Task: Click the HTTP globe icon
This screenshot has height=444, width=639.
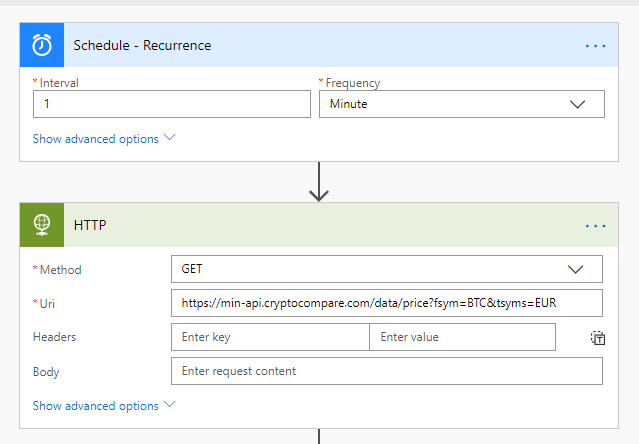Action: click(x=42, y=225)
